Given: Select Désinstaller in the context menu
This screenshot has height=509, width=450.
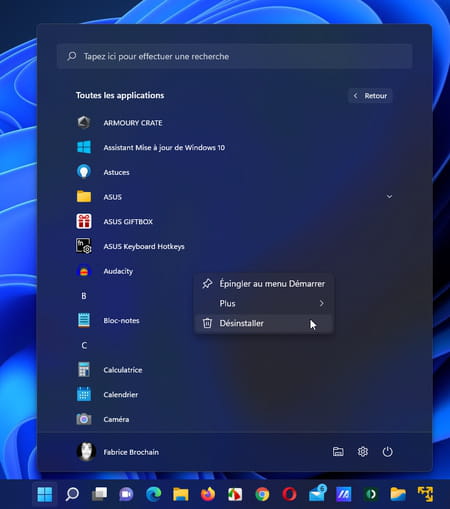Looking at the screenshot, I should click(264, 323).
